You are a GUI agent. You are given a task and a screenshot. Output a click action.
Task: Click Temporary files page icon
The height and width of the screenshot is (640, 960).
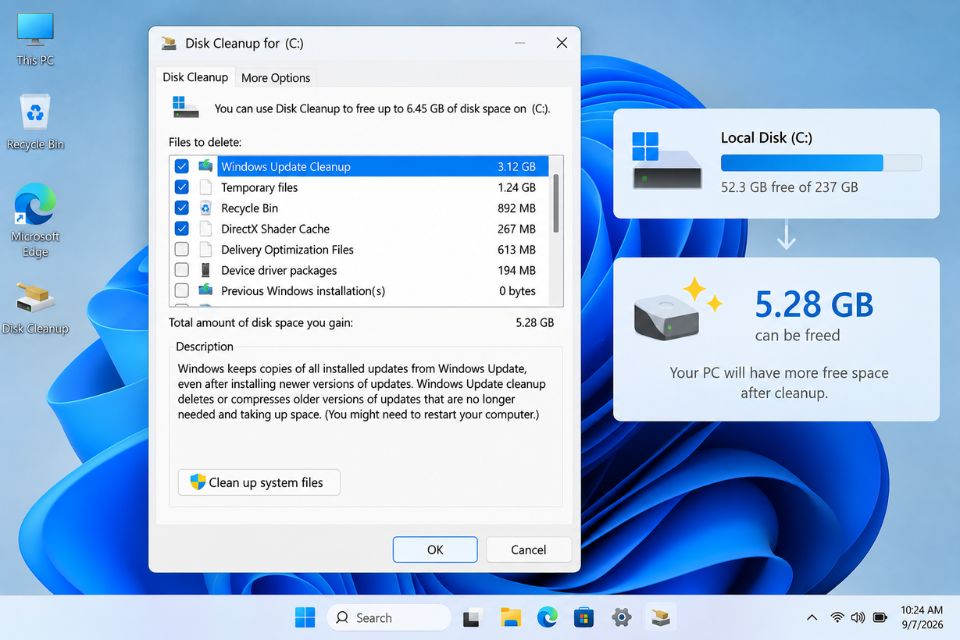pyautogui.click(x=206, y=187)
